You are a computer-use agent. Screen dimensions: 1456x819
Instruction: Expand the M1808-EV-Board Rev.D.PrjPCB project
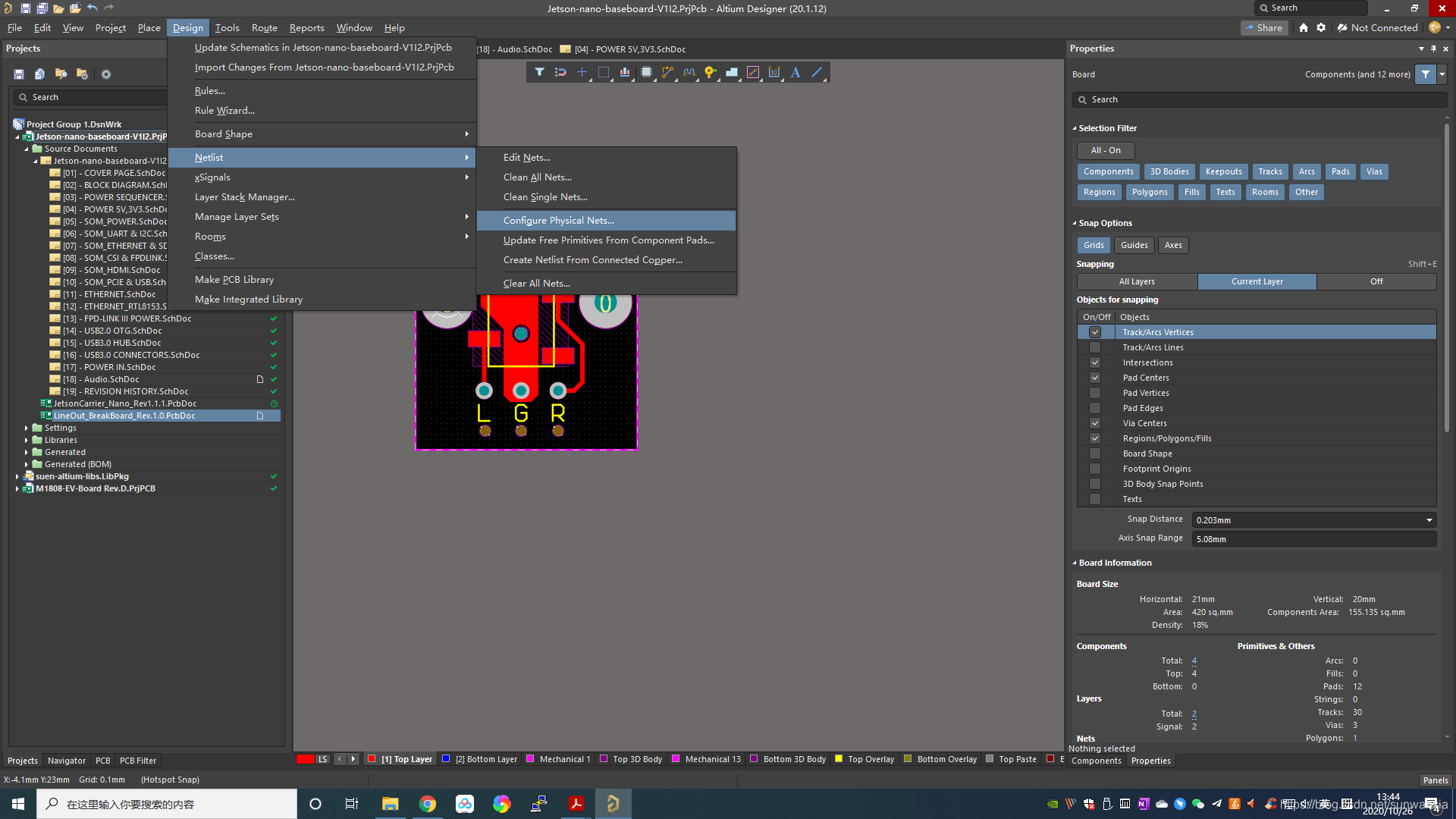tap(17, 489)
